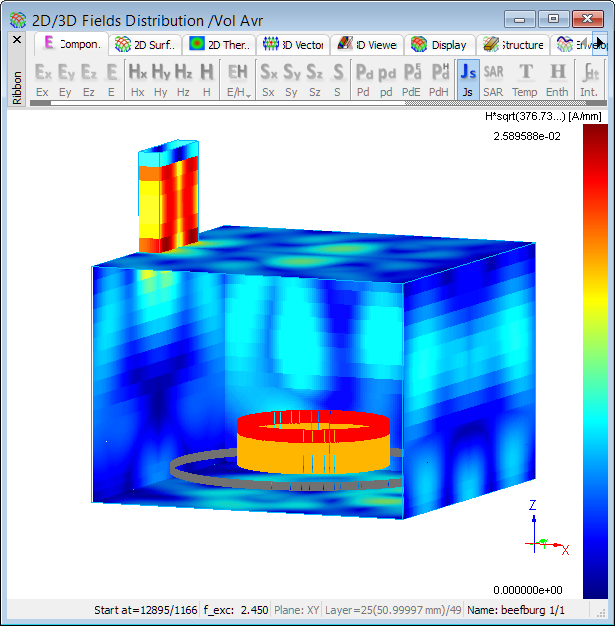Viewport: 615px width, 626px height.
Task: Choose the PdE power dissipated icon
Action: point(411,78)
